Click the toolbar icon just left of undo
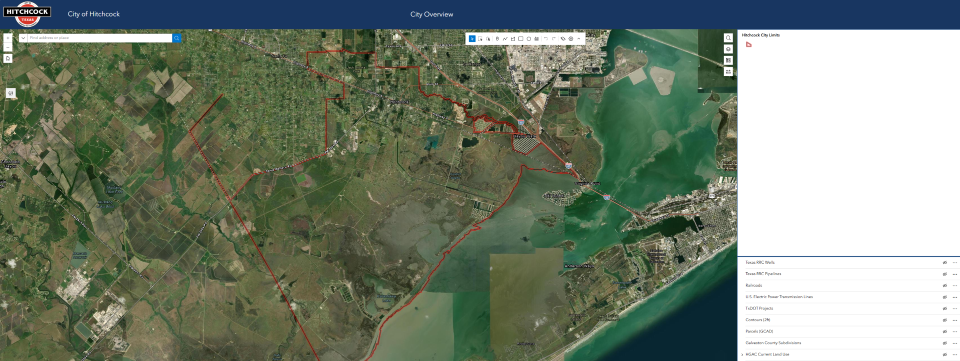 tap(536, 39)
